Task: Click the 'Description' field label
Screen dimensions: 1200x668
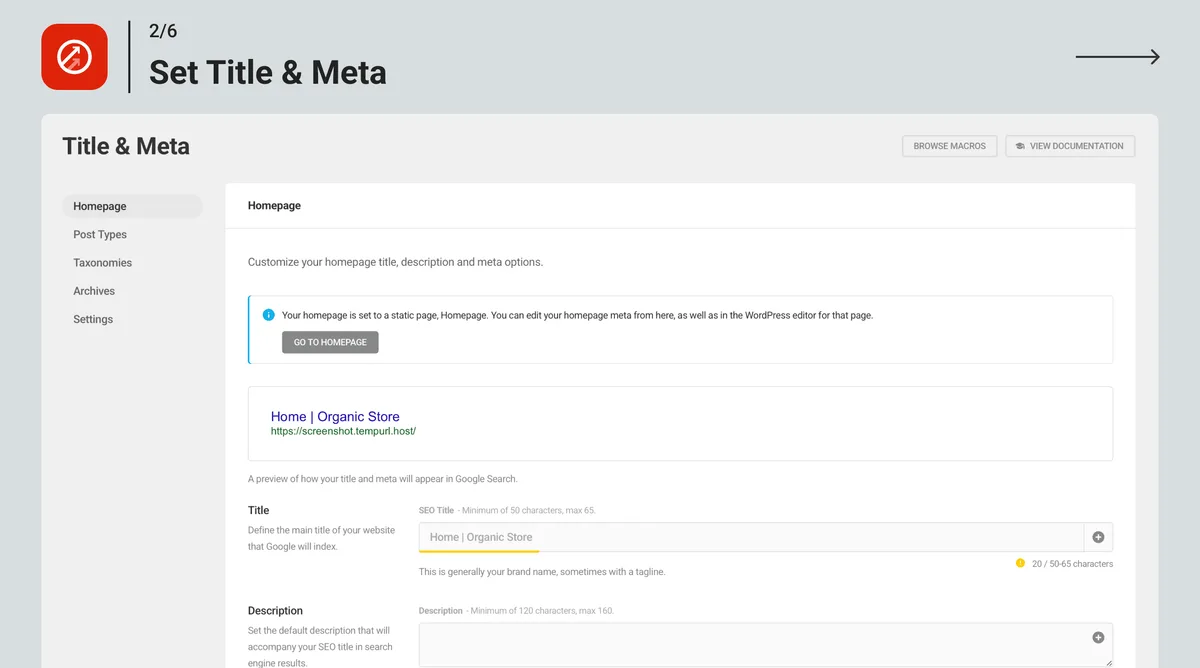Action: [275, 610]
